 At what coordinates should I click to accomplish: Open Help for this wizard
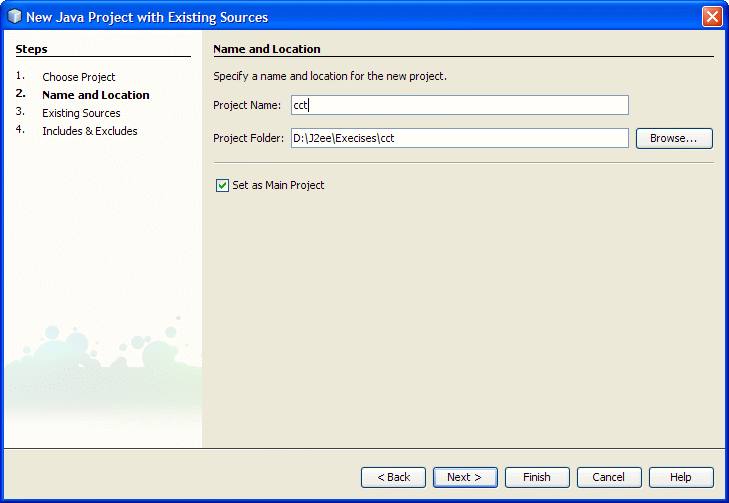click(x=681, y=477)
